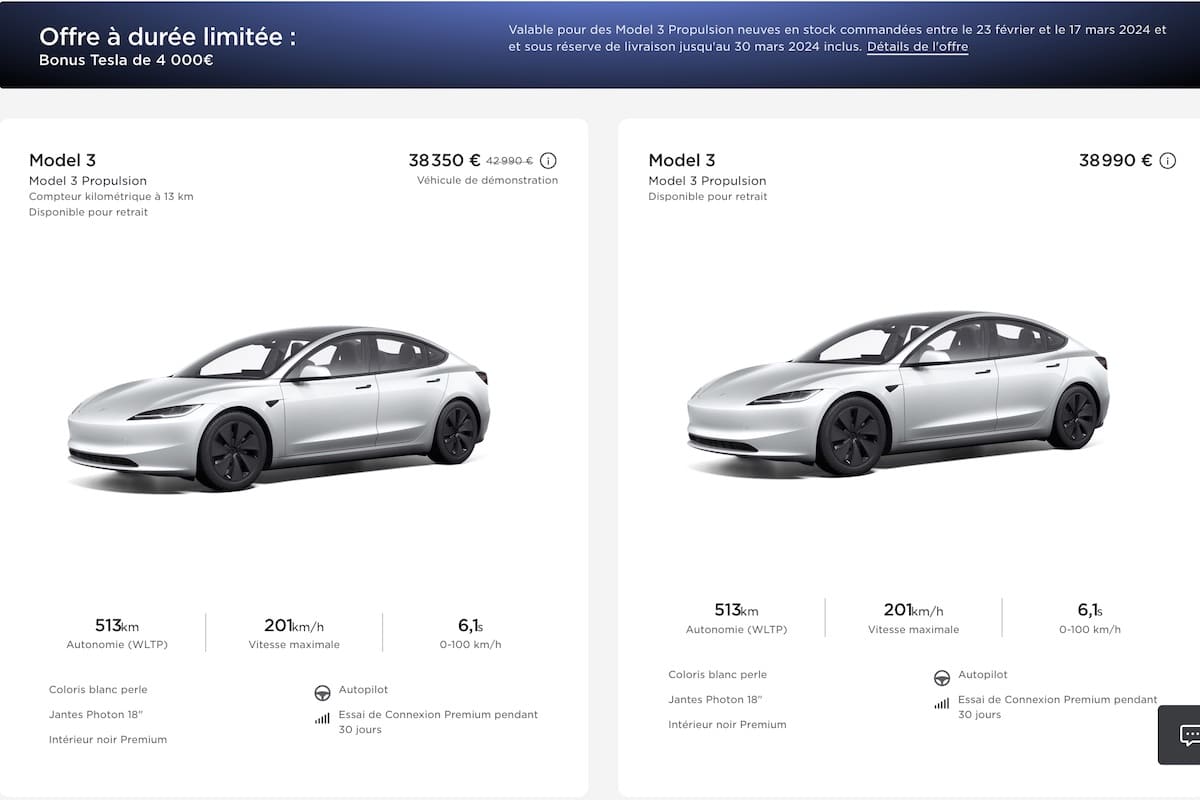Click Autopilot steering wheel icon in left card

322,692
